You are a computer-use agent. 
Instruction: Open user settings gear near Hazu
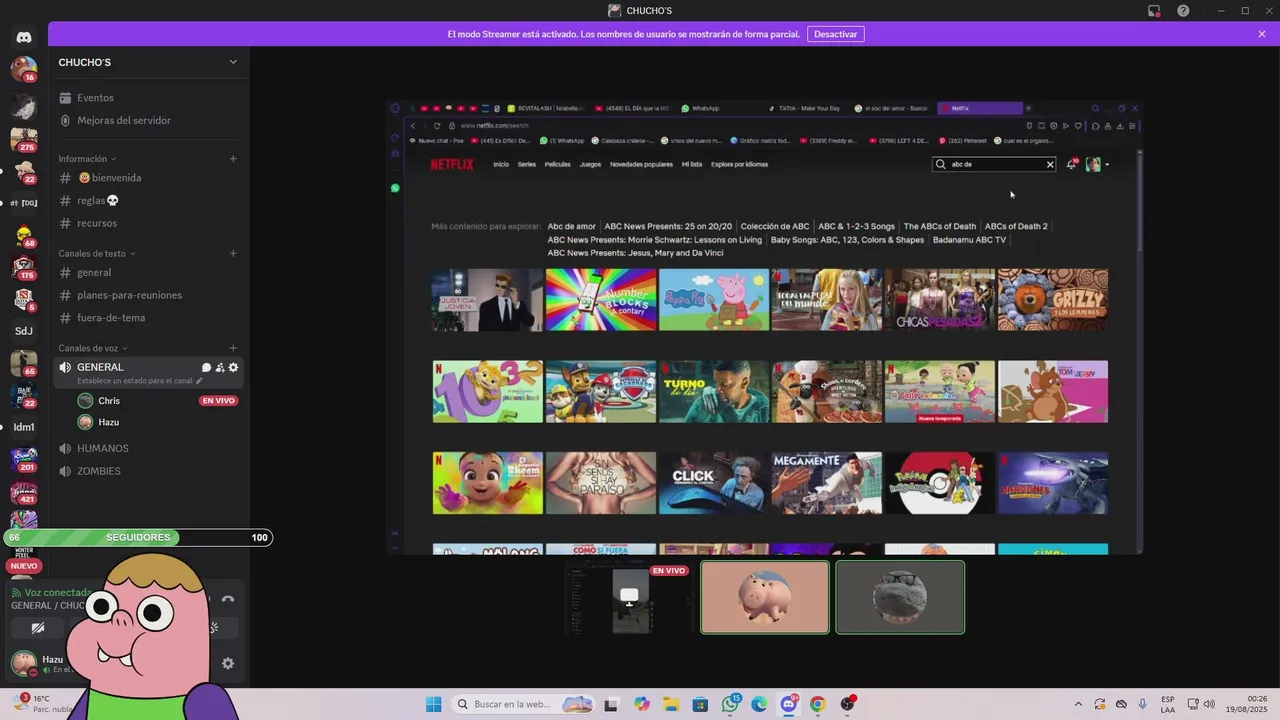[x=228, y=663]
